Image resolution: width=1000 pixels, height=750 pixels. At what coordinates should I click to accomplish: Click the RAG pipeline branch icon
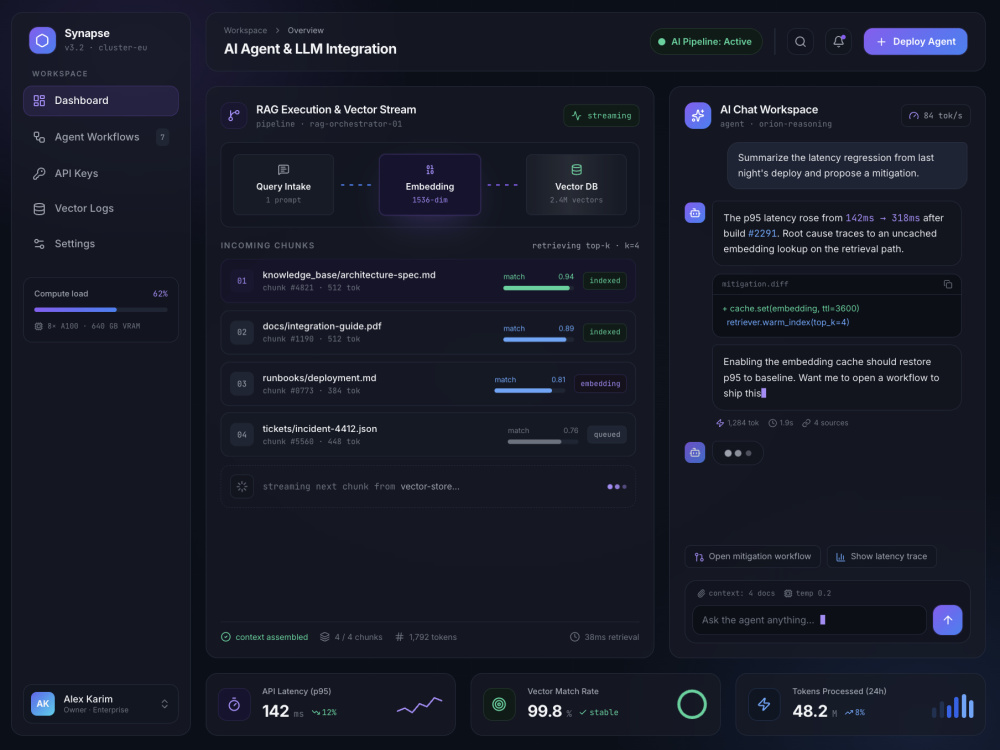point(234,115)
